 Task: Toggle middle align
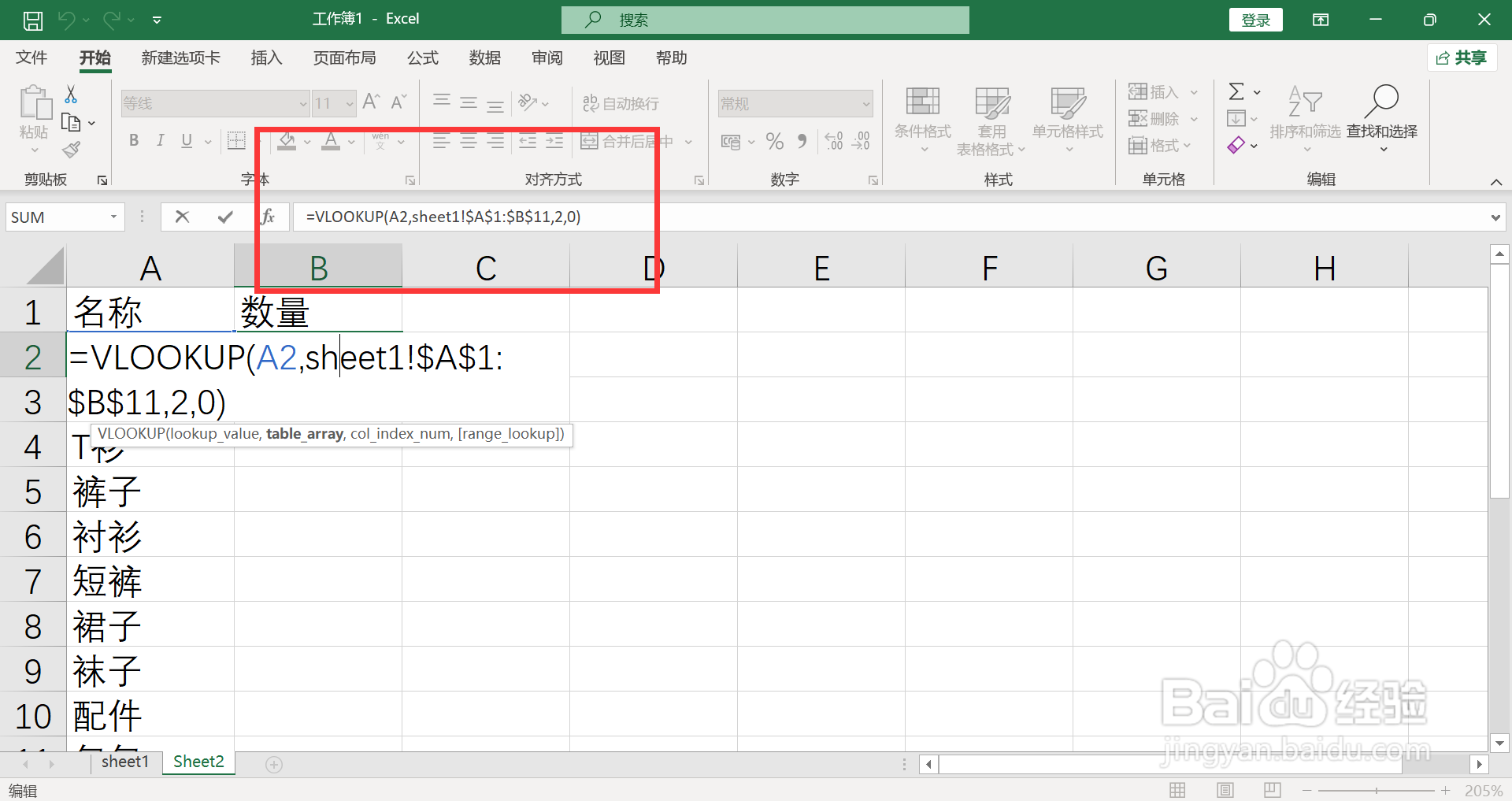click(x=469, y=102)
